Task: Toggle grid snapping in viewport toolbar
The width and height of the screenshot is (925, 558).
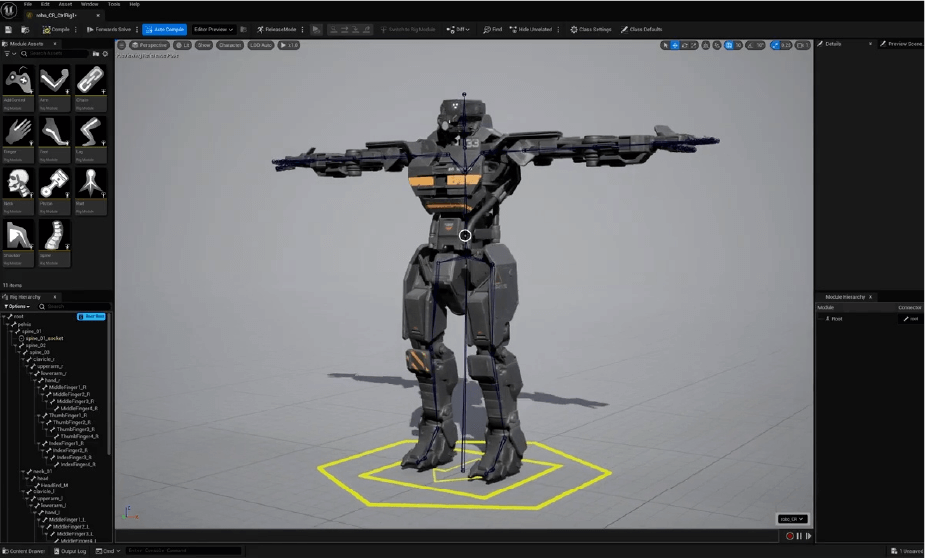Action: (x=728, y=45)
